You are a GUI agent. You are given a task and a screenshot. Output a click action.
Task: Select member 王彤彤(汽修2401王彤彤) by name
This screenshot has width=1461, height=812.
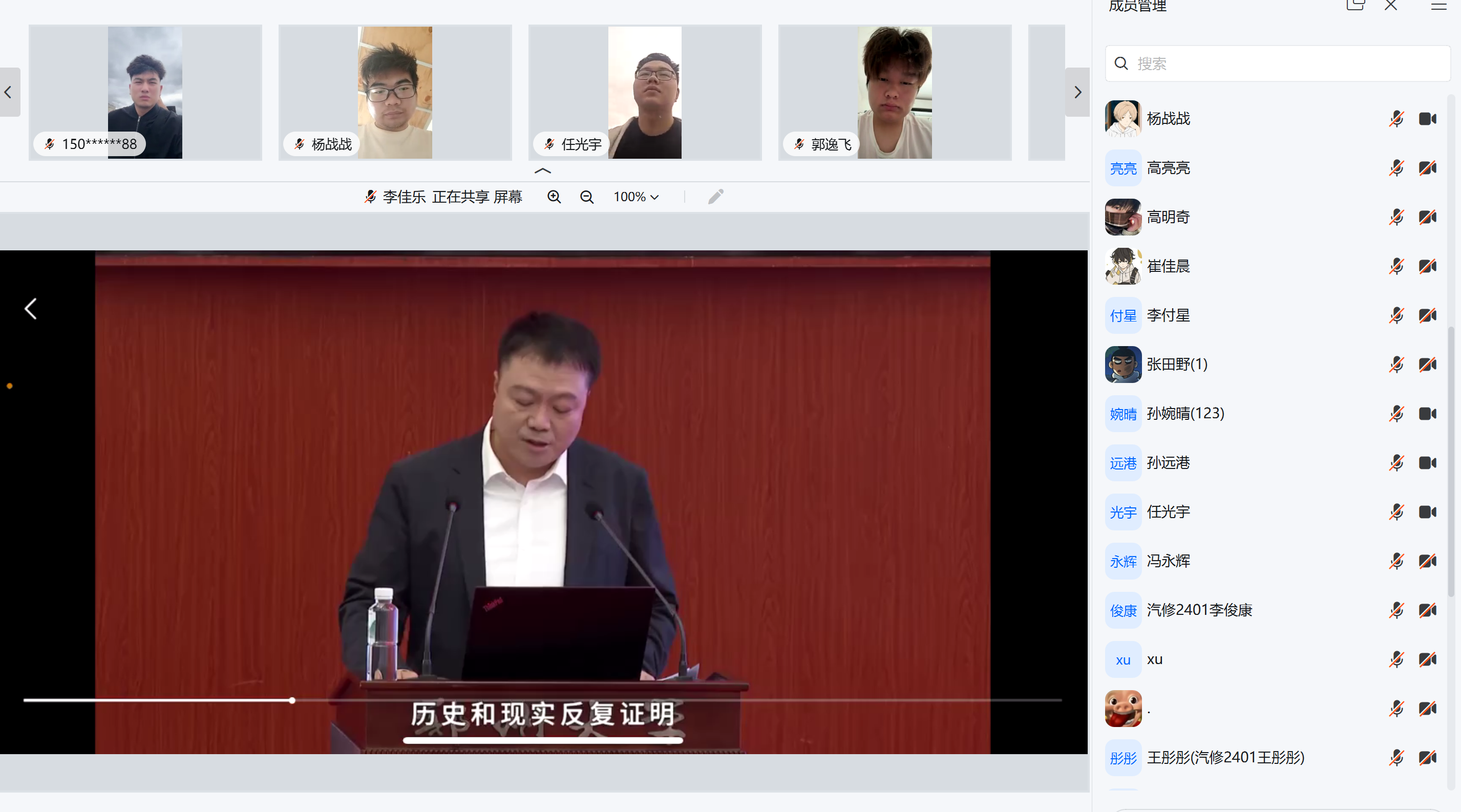(x=1225, y=758)
